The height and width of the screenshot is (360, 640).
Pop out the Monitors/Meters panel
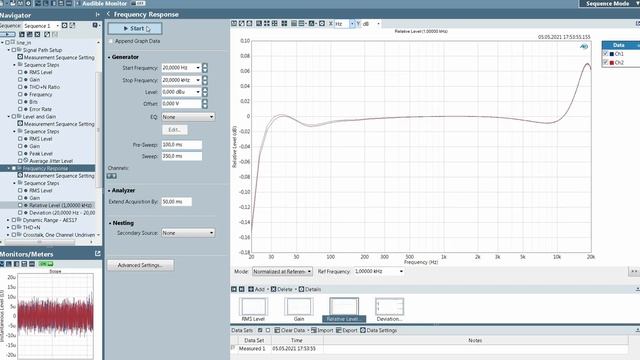pyautogui.click(x=98, y=253)
